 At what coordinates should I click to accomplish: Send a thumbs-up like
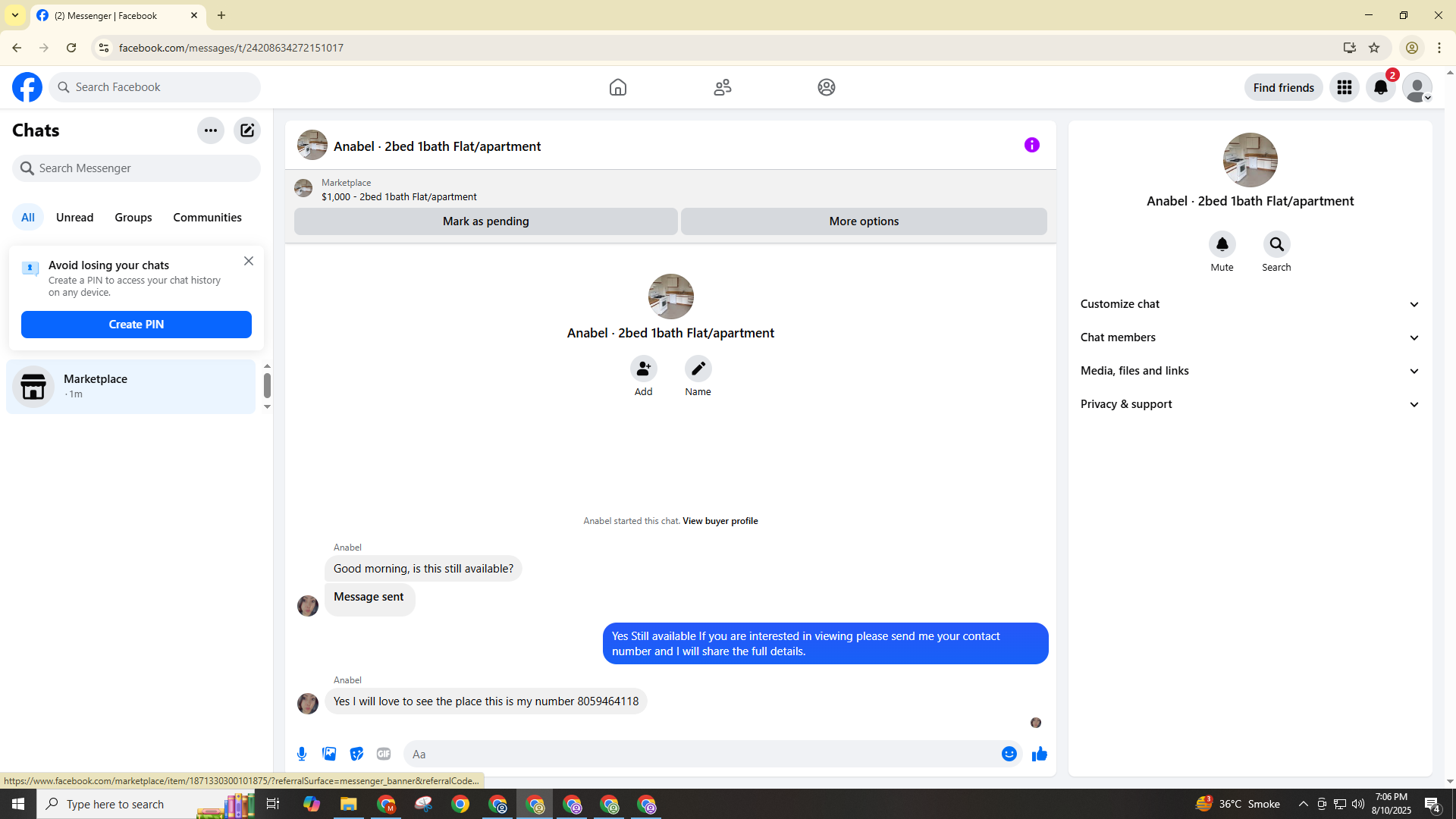pyautogui.click(x=1039, y=754)
